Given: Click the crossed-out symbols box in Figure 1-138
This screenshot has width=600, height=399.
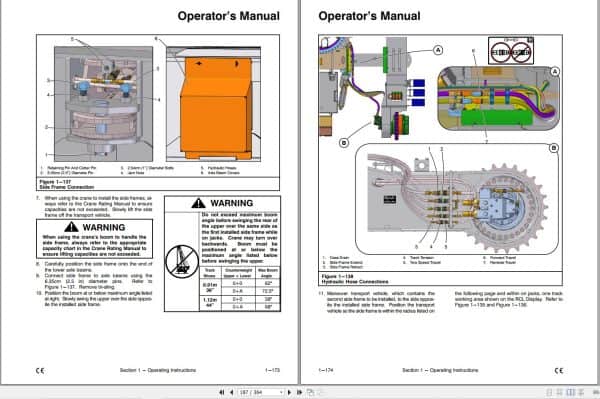Looking at the screenshot, I should click(511, 50).
